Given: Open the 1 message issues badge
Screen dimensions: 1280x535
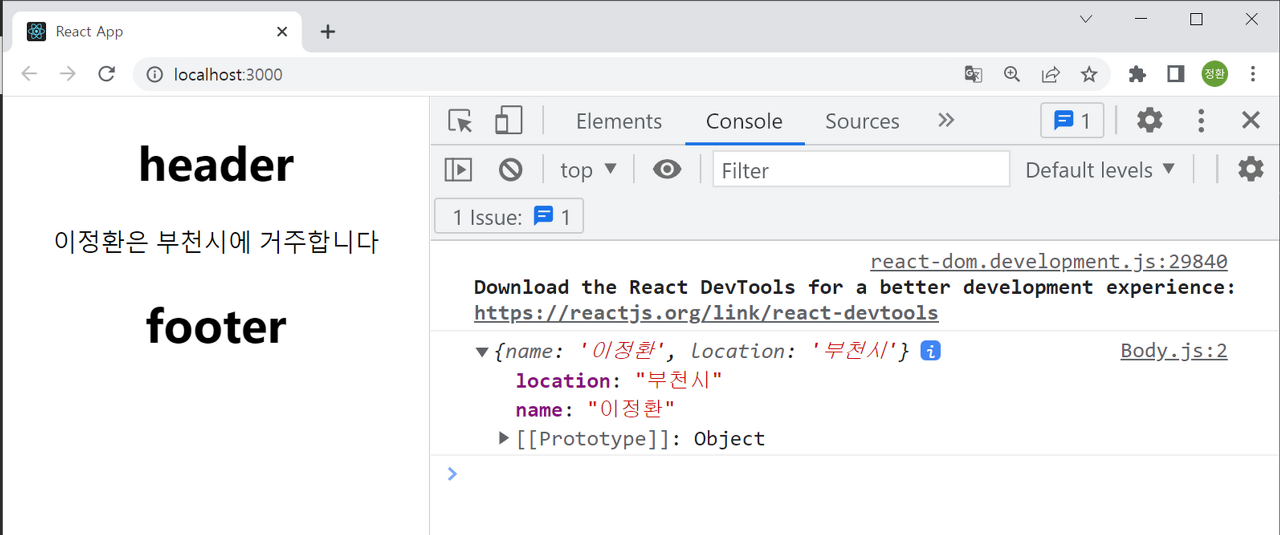Looking at the screenshot, I should pyautogui.click(x=1072, y=121).
